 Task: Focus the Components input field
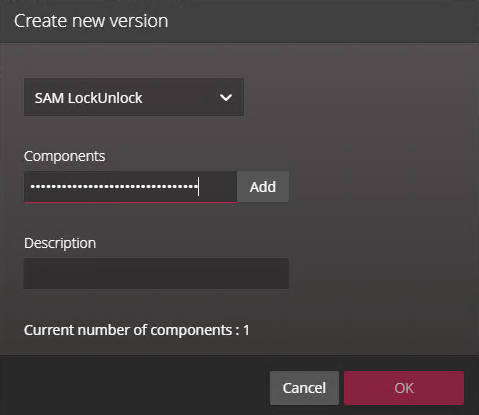click(x=130, y=187)
